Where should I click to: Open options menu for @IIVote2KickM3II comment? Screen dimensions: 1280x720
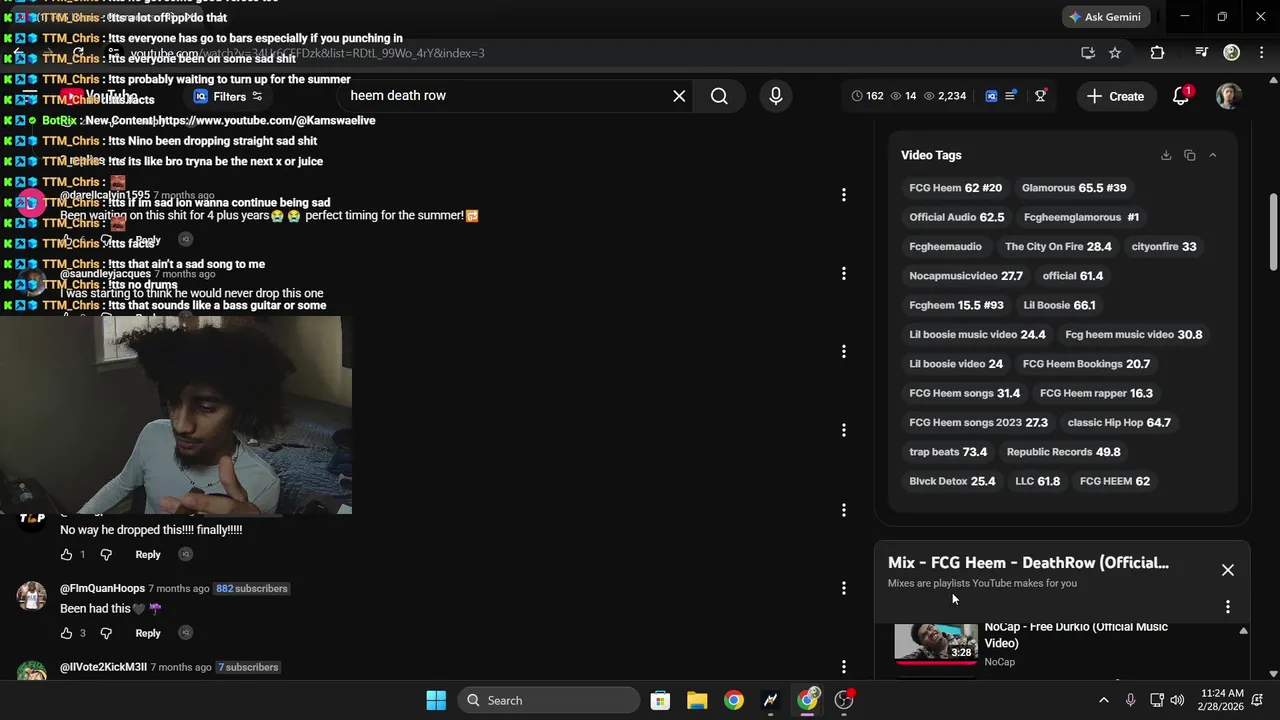pyautogui.click(x=844, y=666)
